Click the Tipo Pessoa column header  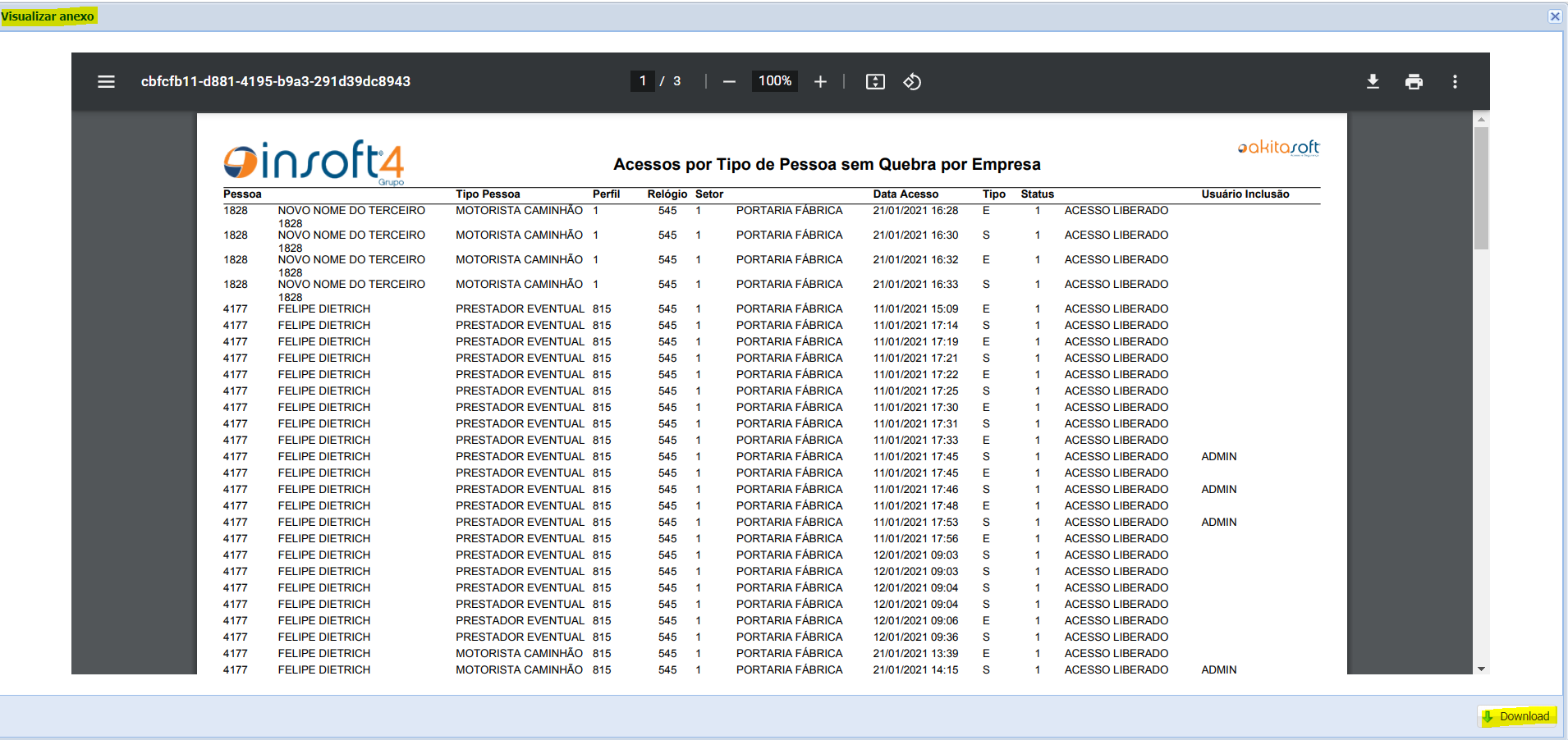click(x=488, y=194)
